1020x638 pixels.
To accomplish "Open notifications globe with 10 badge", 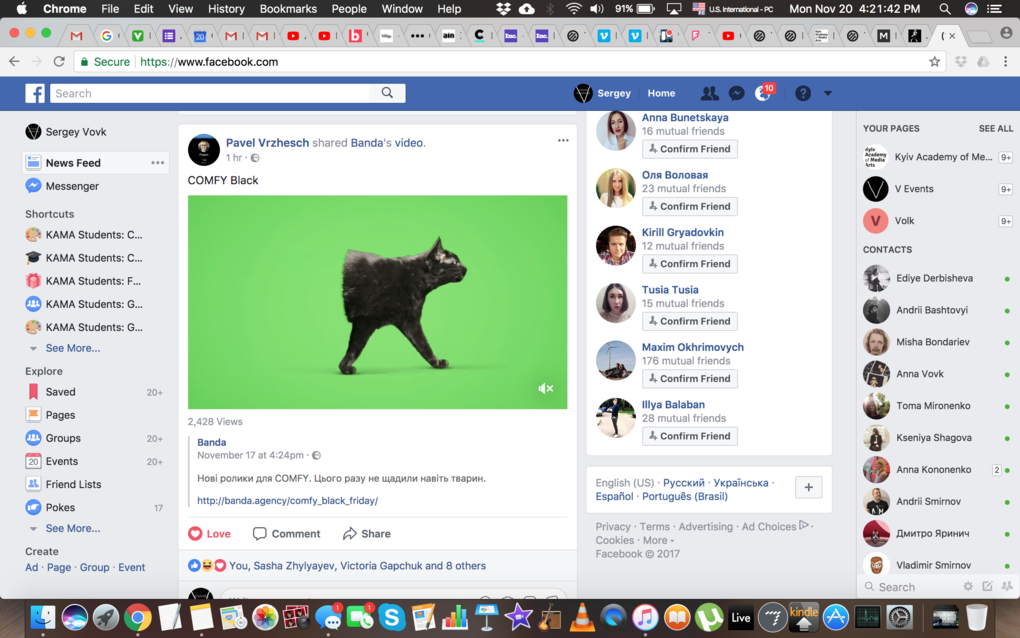I will tap(764, 94).
